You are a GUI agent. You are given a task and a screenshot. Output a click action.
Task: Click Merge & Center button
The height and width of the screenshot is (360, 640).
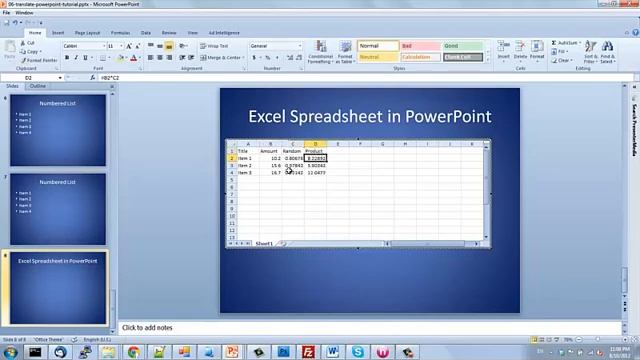tap(220, 58)
